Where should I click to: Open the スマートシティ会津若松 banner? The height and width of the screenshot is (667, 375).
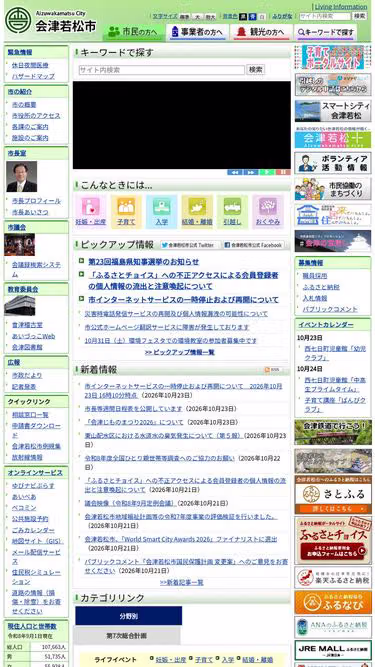click(x=333, y=111)
